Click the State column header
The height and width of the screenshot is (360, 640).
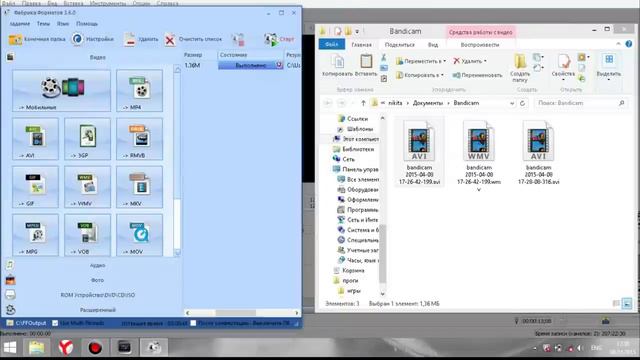coord(251,55)
